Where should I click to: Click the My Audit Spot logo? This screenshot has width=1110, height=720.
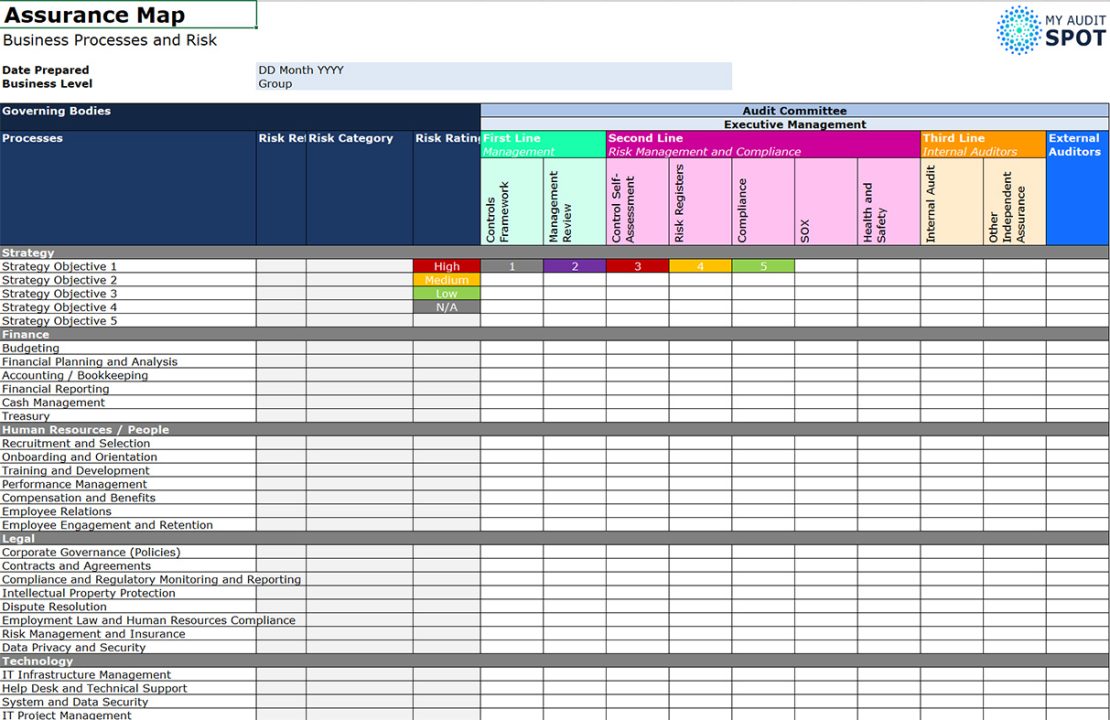coord(1050,30)
